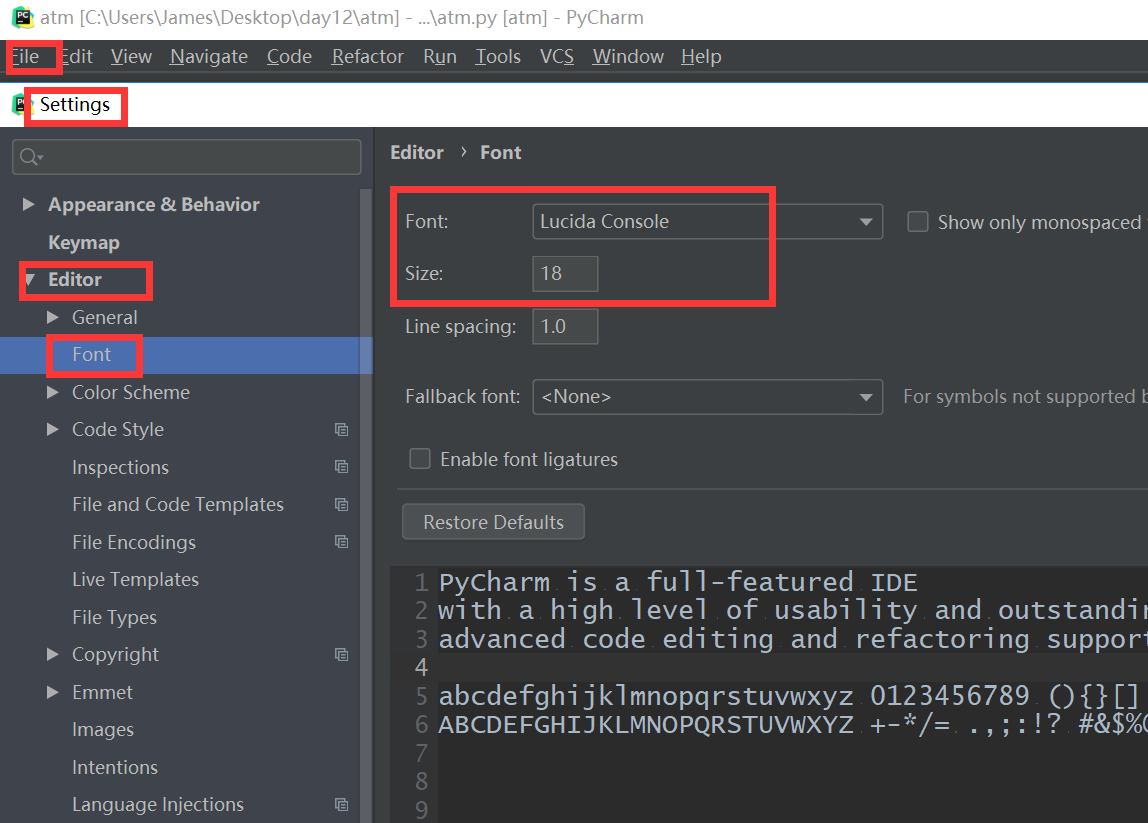
Task: Open the VCS menu
Action: pos(556,57)
